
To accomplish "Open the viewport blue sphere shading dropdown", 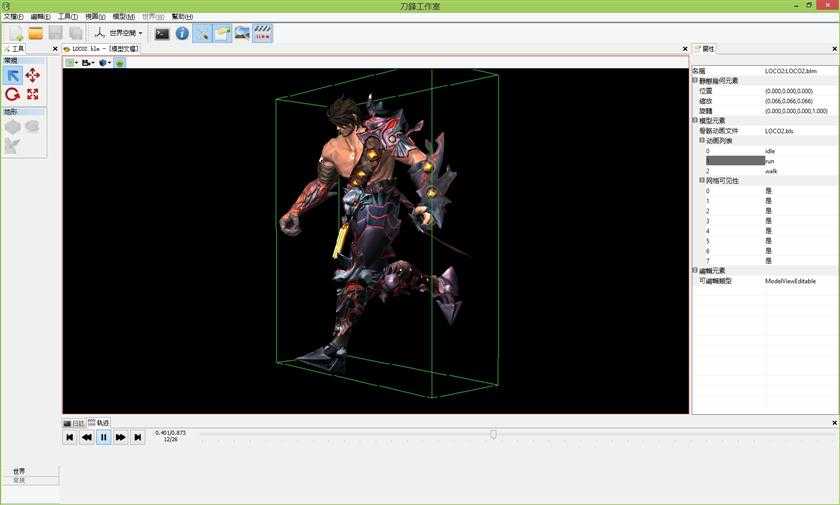I will point(105,63).
